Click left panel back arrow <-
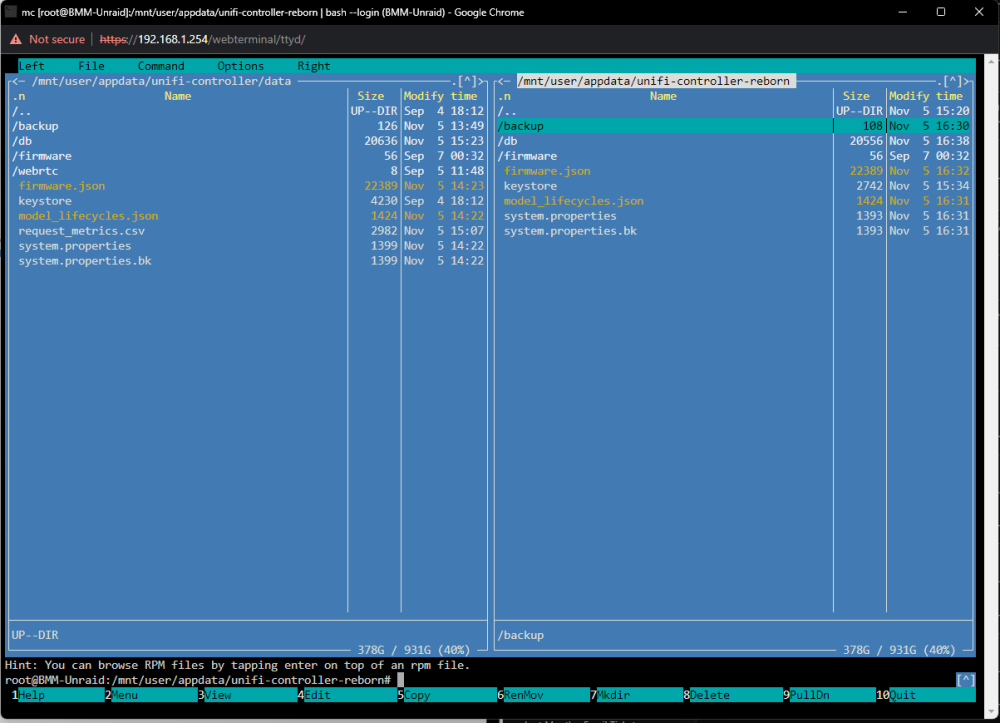The height and width of the screenshot is (723, 1000). tap(18, 81)
